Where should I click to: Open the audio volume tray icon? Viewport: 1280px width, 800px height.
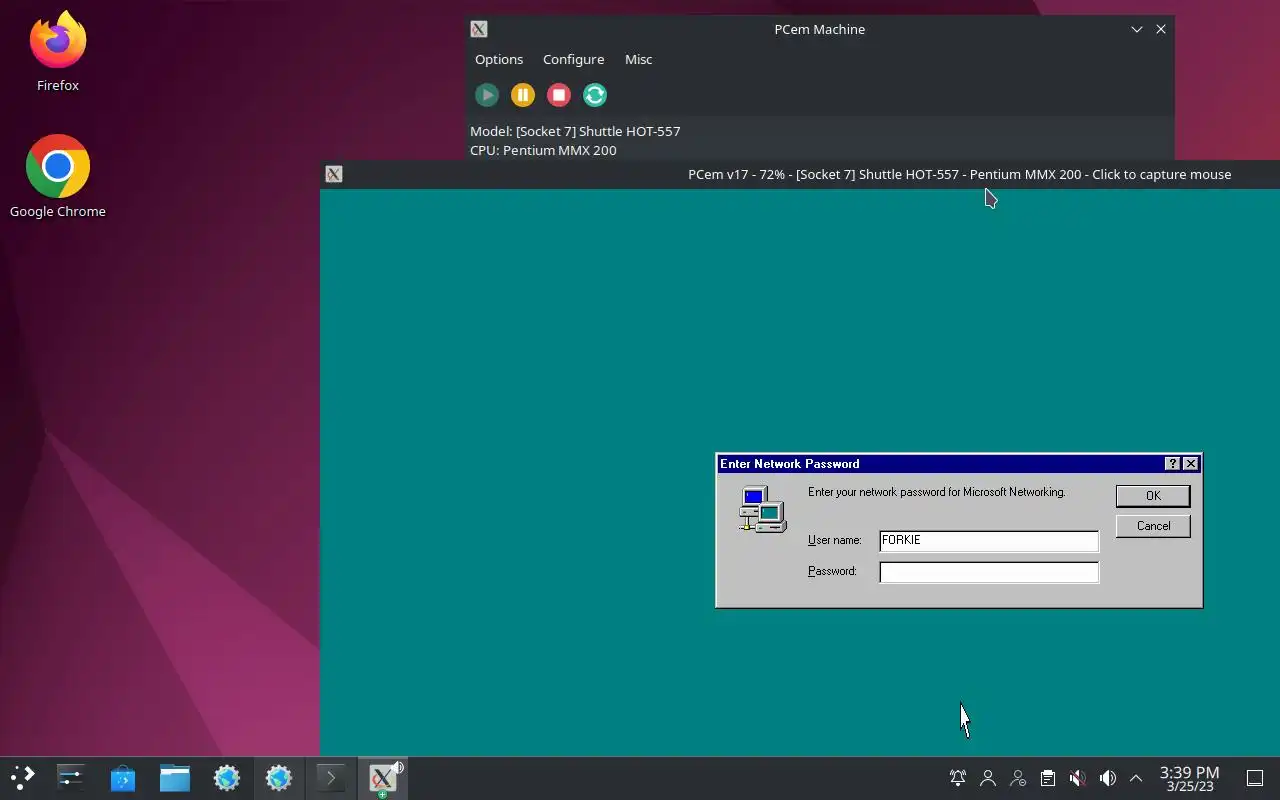1107,778
